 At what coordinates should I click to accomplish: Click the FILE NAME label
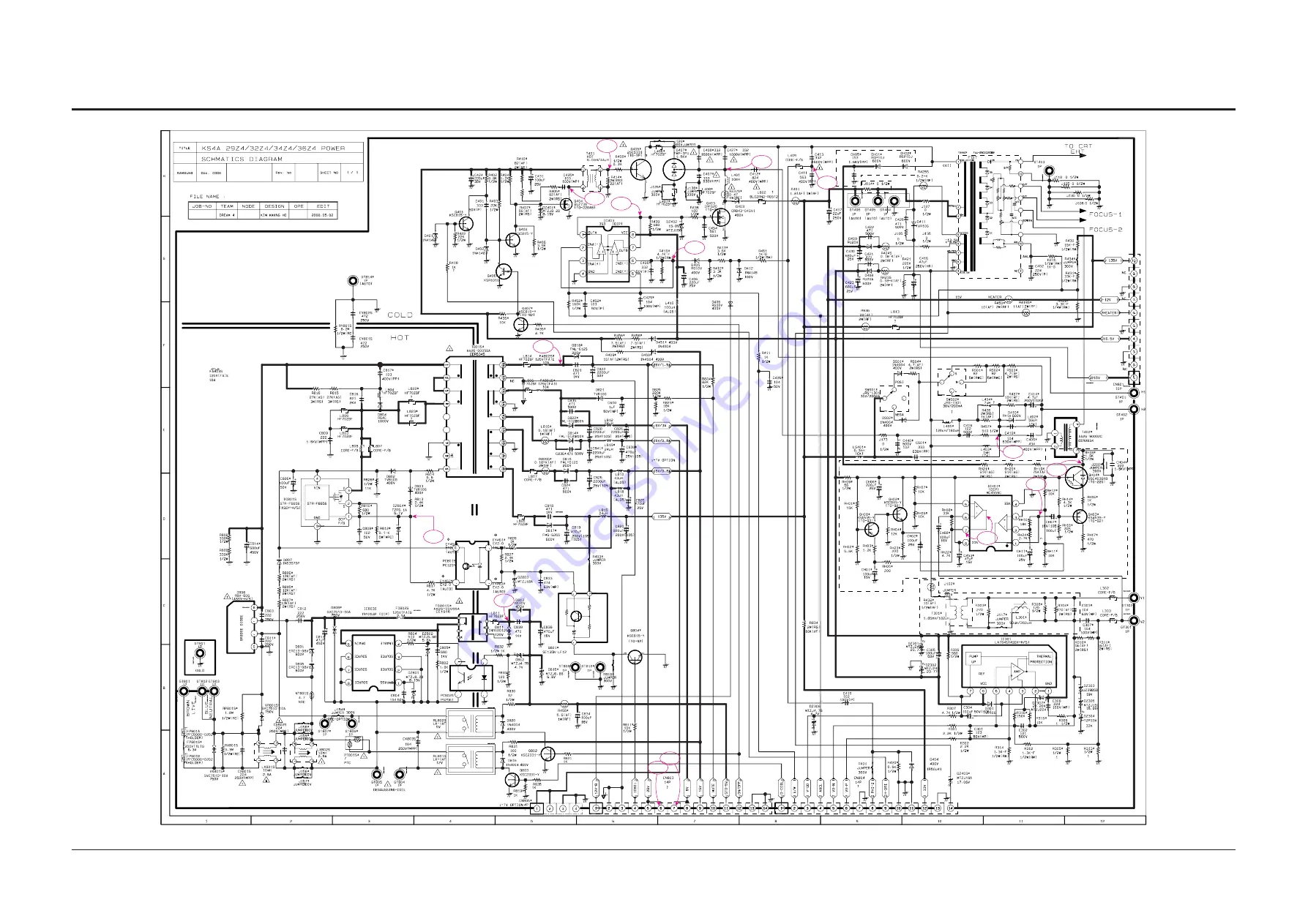click(204, 197)
